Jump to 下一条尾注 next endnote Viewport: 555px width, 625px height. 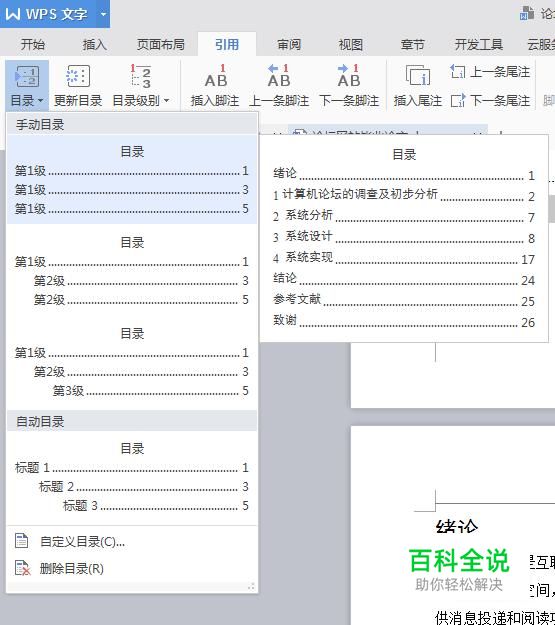(x=490, y=100)
